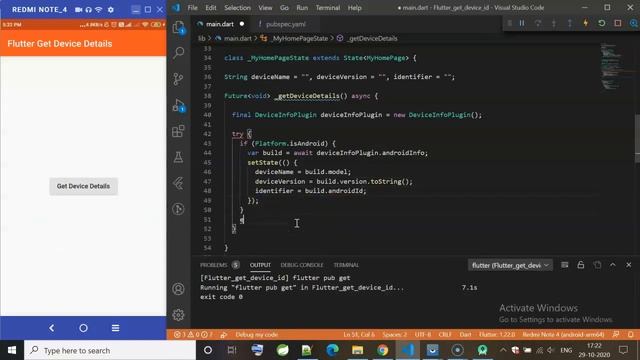The image size is (640, 360).
Task: Open the output log in editor
Action: coord(597,265)
